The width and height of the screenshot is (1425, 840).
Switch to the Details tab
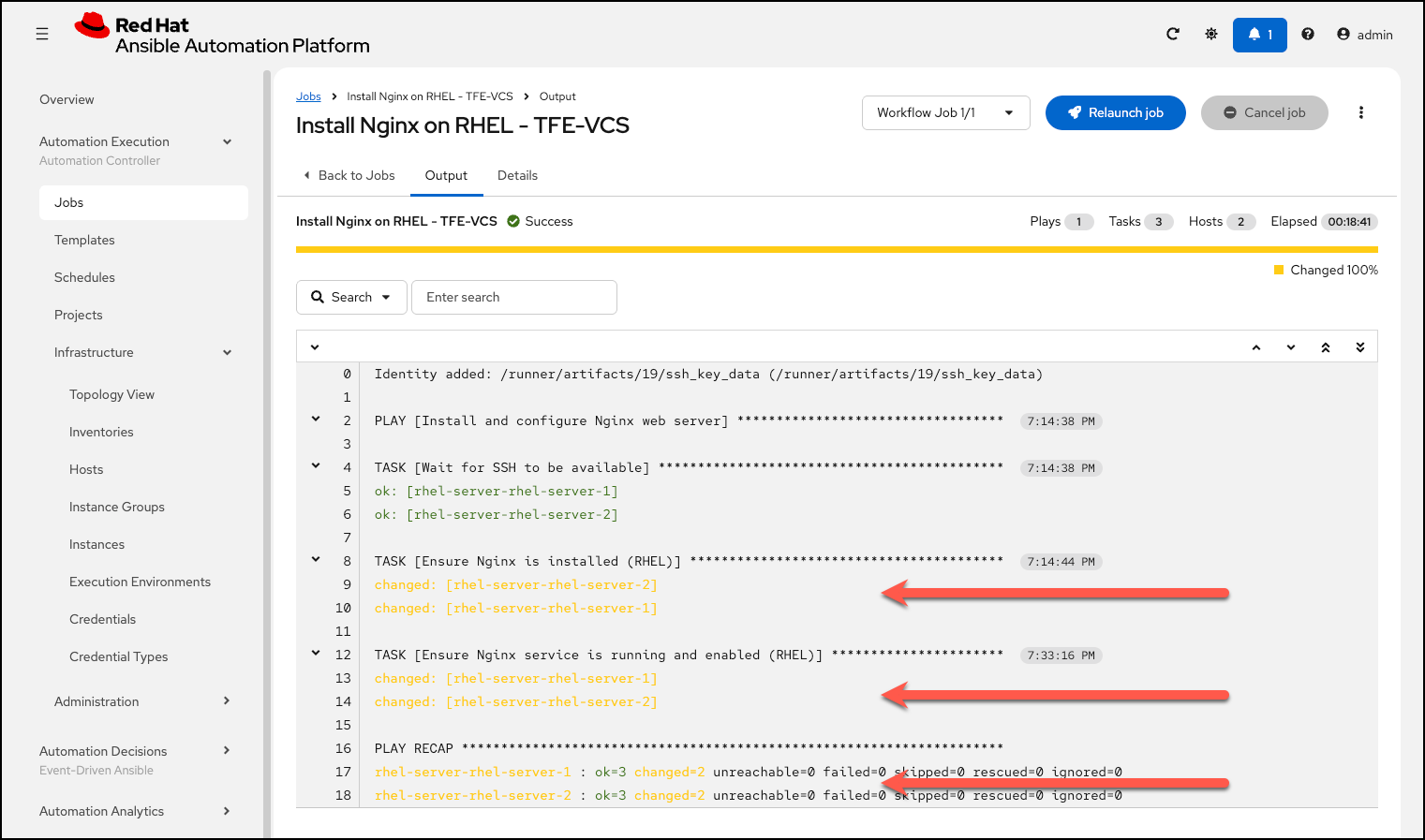(x=517, y=175)
